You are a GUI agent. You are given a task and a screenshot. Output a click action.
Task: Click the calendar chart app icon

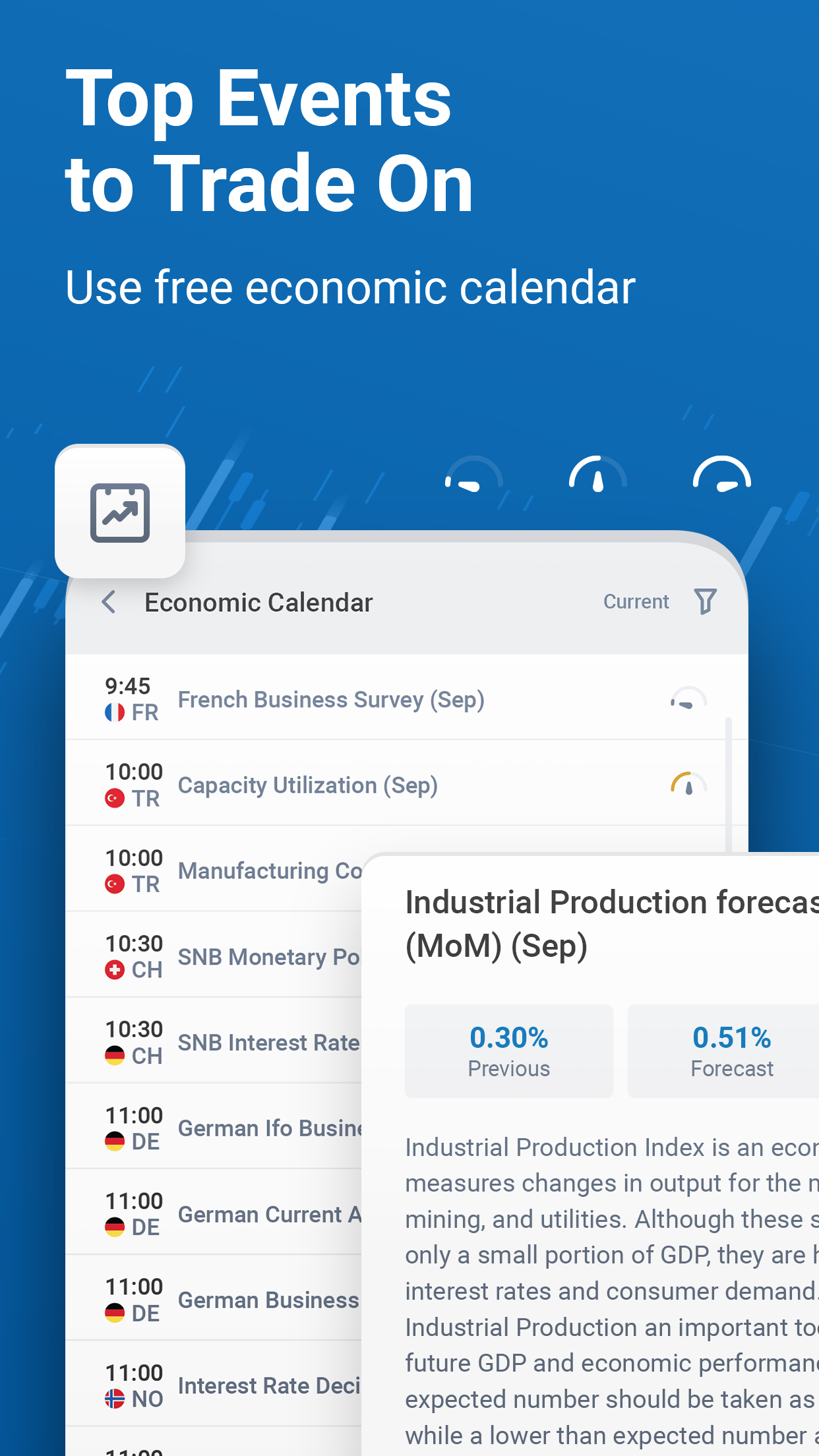coord(120,512)
